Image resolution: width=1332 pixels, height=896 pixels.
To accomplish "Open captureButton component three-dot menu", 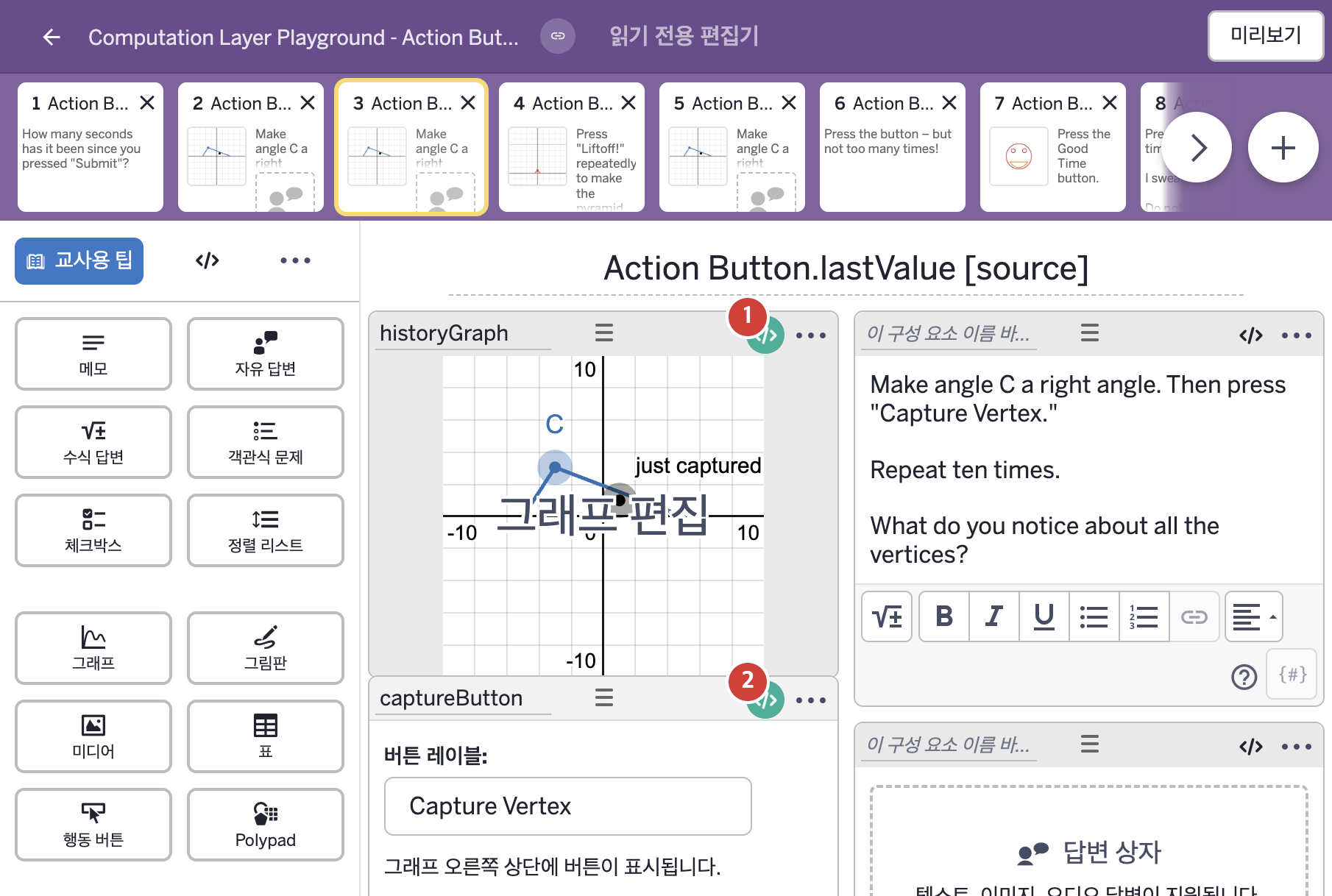I will point(811,700).
